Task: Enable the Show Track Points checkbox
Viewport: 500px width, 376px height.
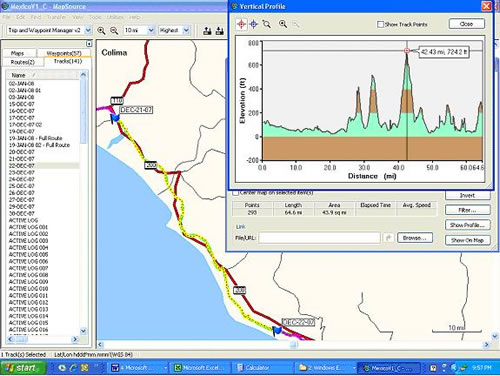Action: point(380,24)
